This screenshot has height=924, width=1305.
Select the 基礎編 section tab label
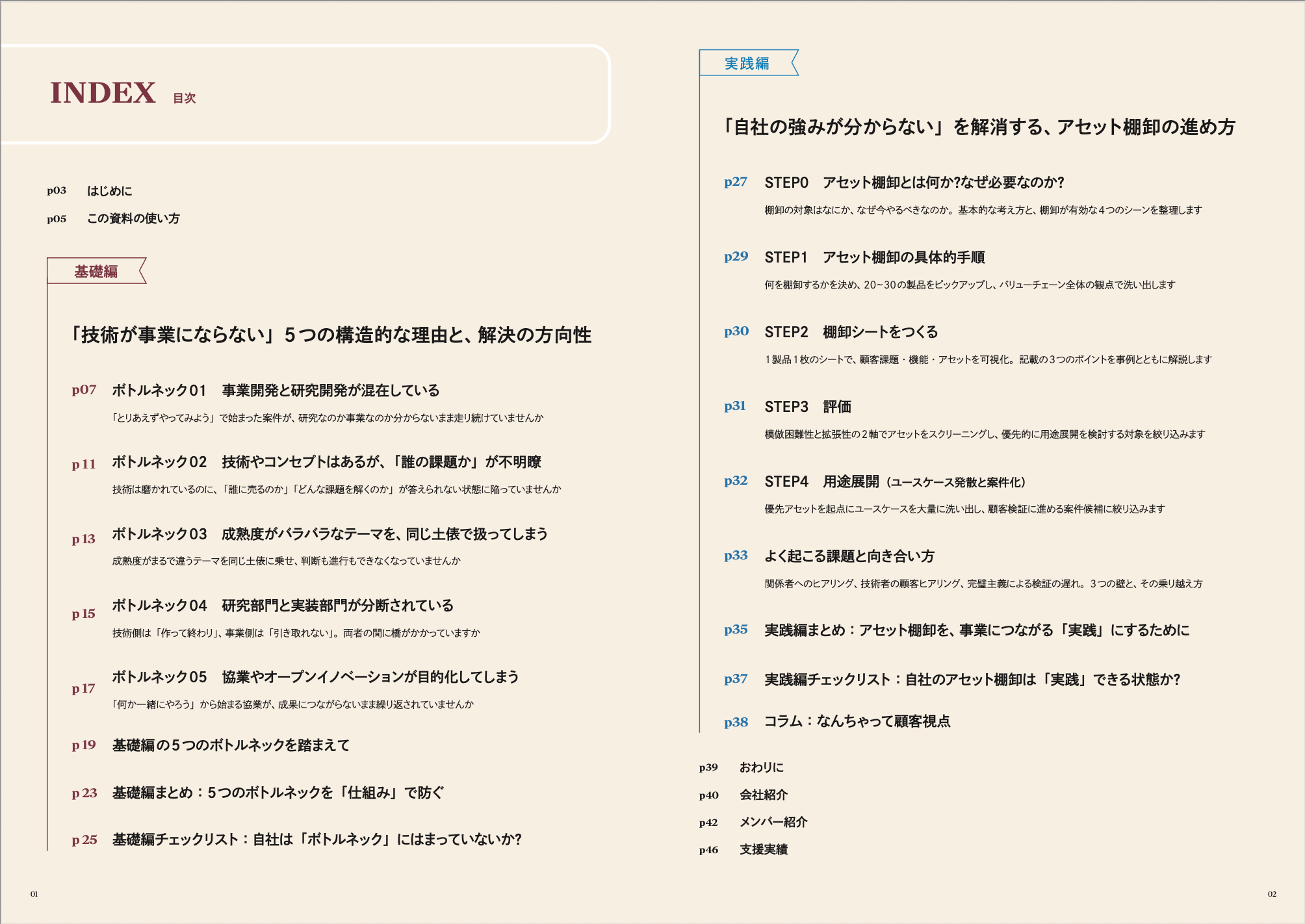click(x=96, y=272)
